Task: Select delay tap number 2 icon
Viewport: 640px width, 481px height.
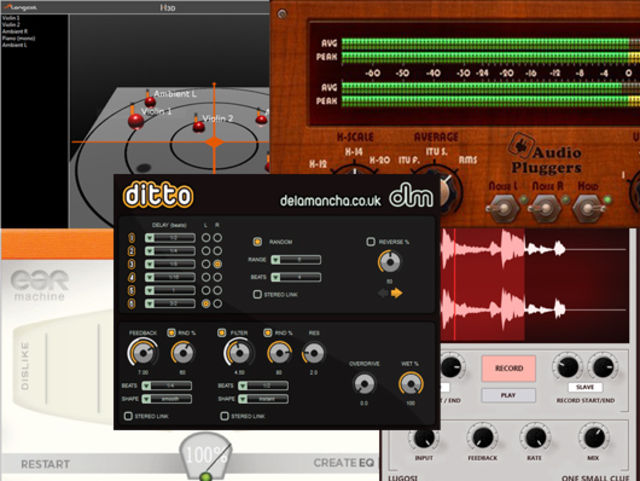Action: (131, 251)
